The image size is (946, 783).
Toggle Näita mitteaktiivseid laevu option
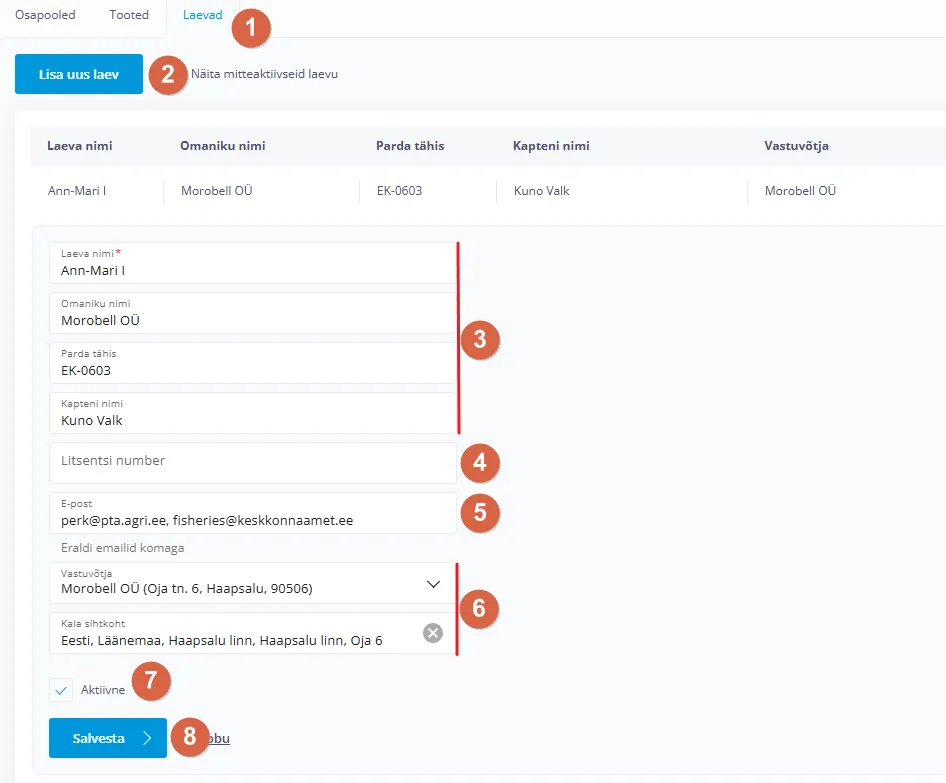[x=264, y=74]
